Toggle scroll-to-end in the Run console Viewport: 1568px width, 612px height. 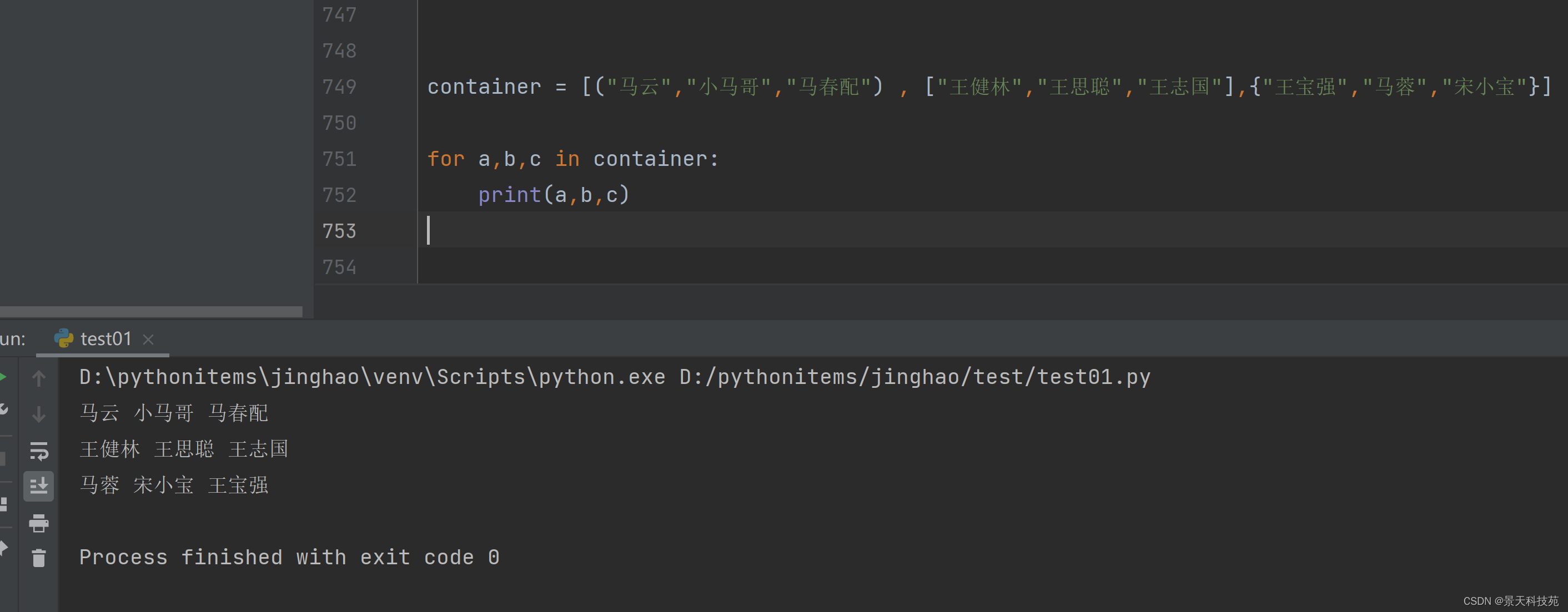(x=38, y=486)
